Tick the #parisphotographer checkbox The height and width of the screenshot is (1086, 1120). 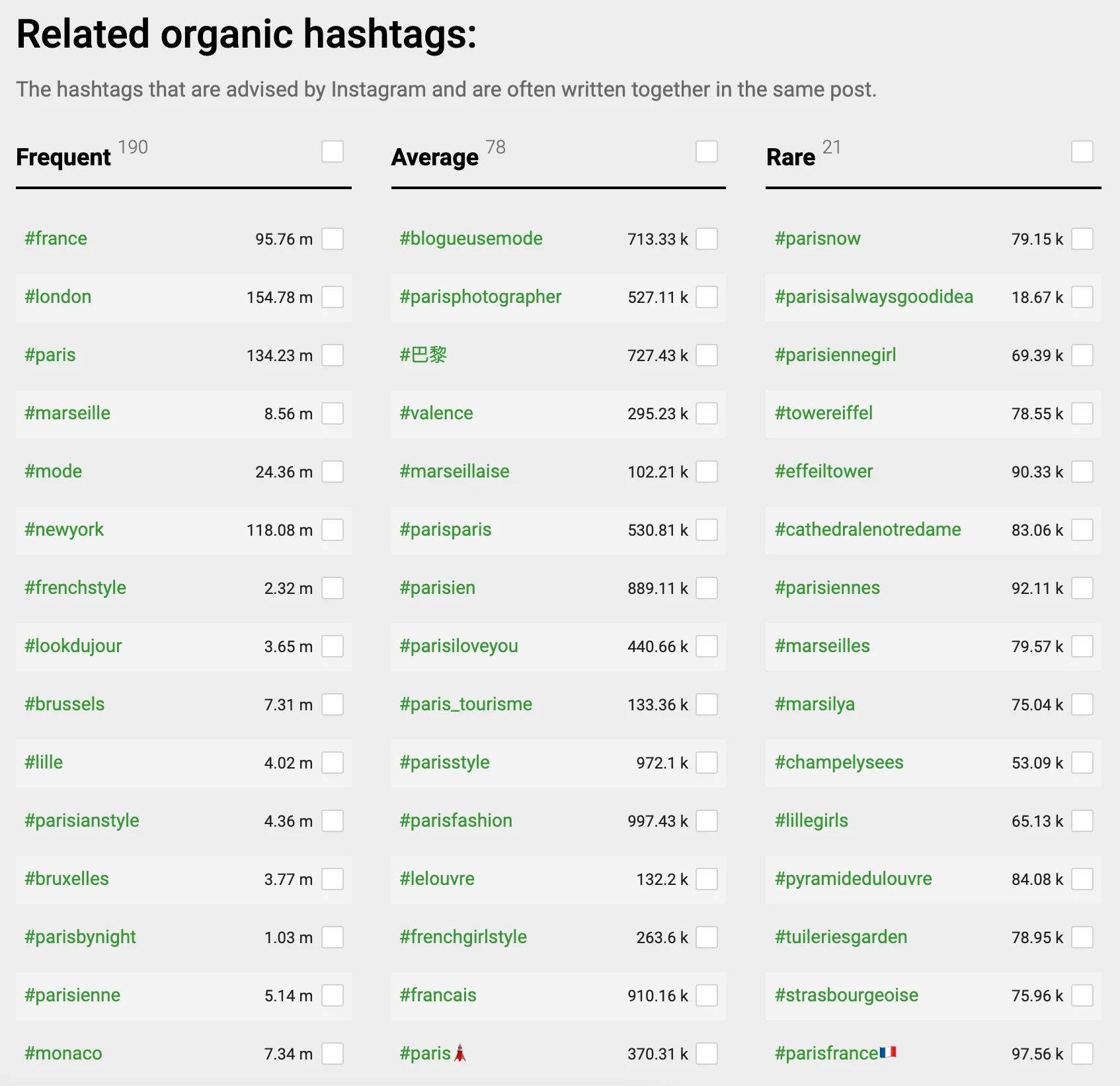coord(707,297)
